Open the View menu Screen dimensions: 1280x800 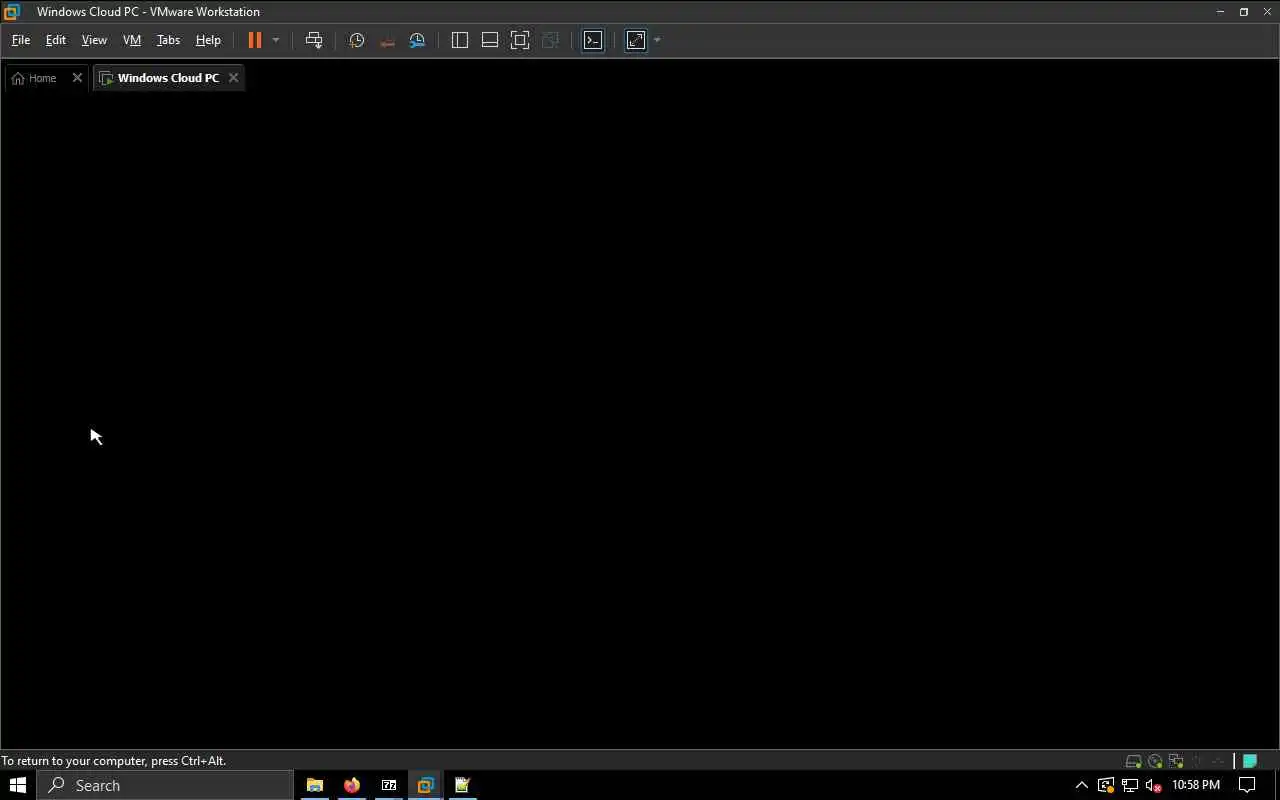click(94, 40)
